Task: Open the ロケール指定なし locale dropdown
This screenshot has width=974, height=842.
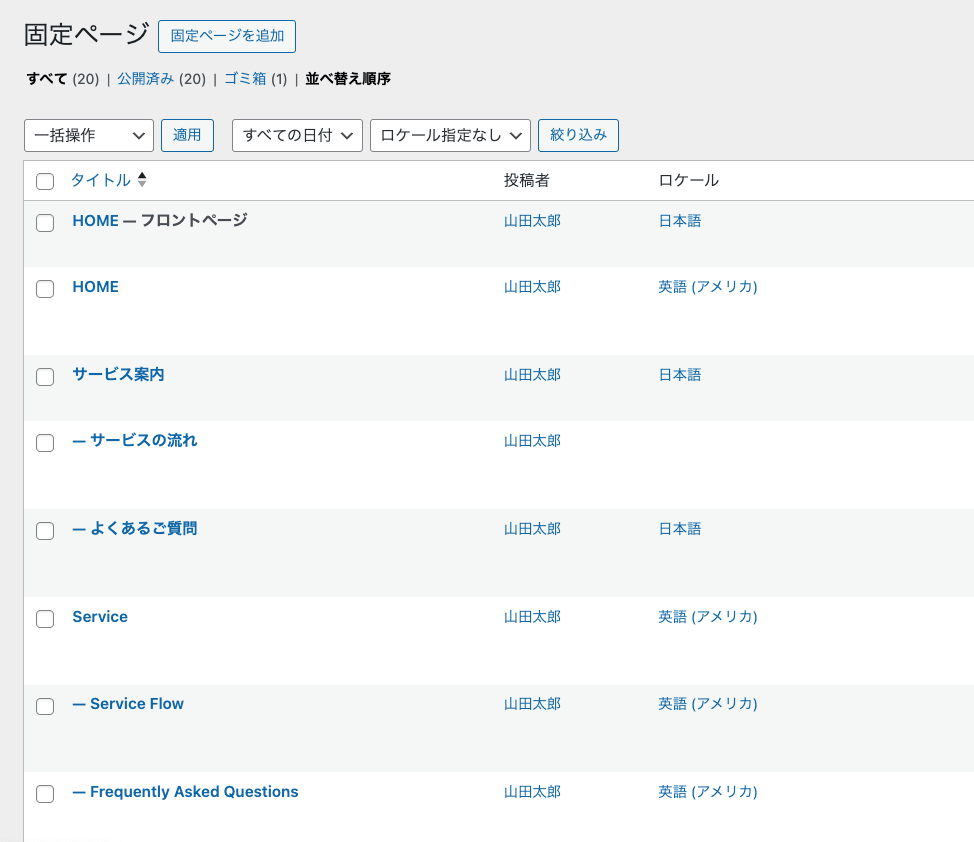Action: pos(450,135)
